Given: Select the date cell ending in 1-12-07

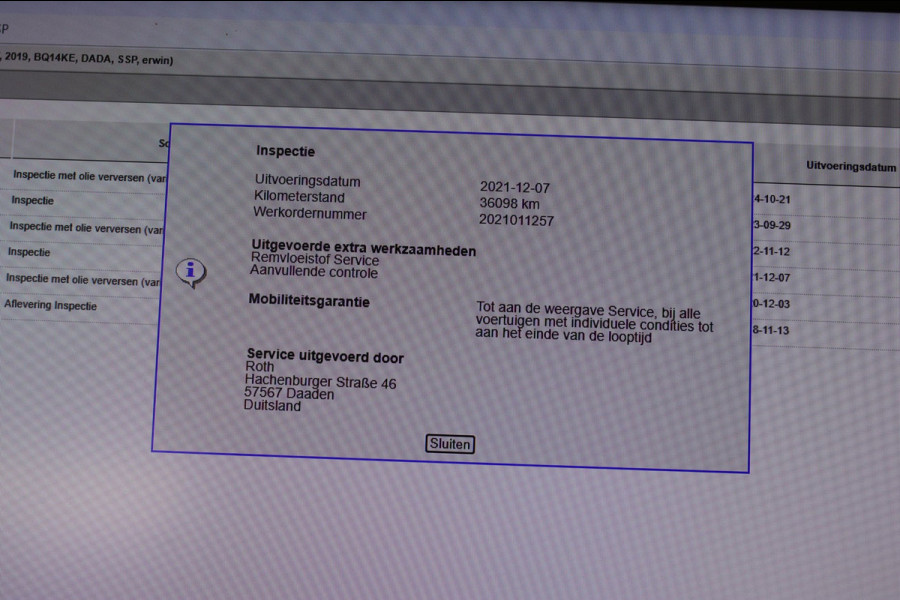Looking at the screenshot, I should tap(770, 277).
